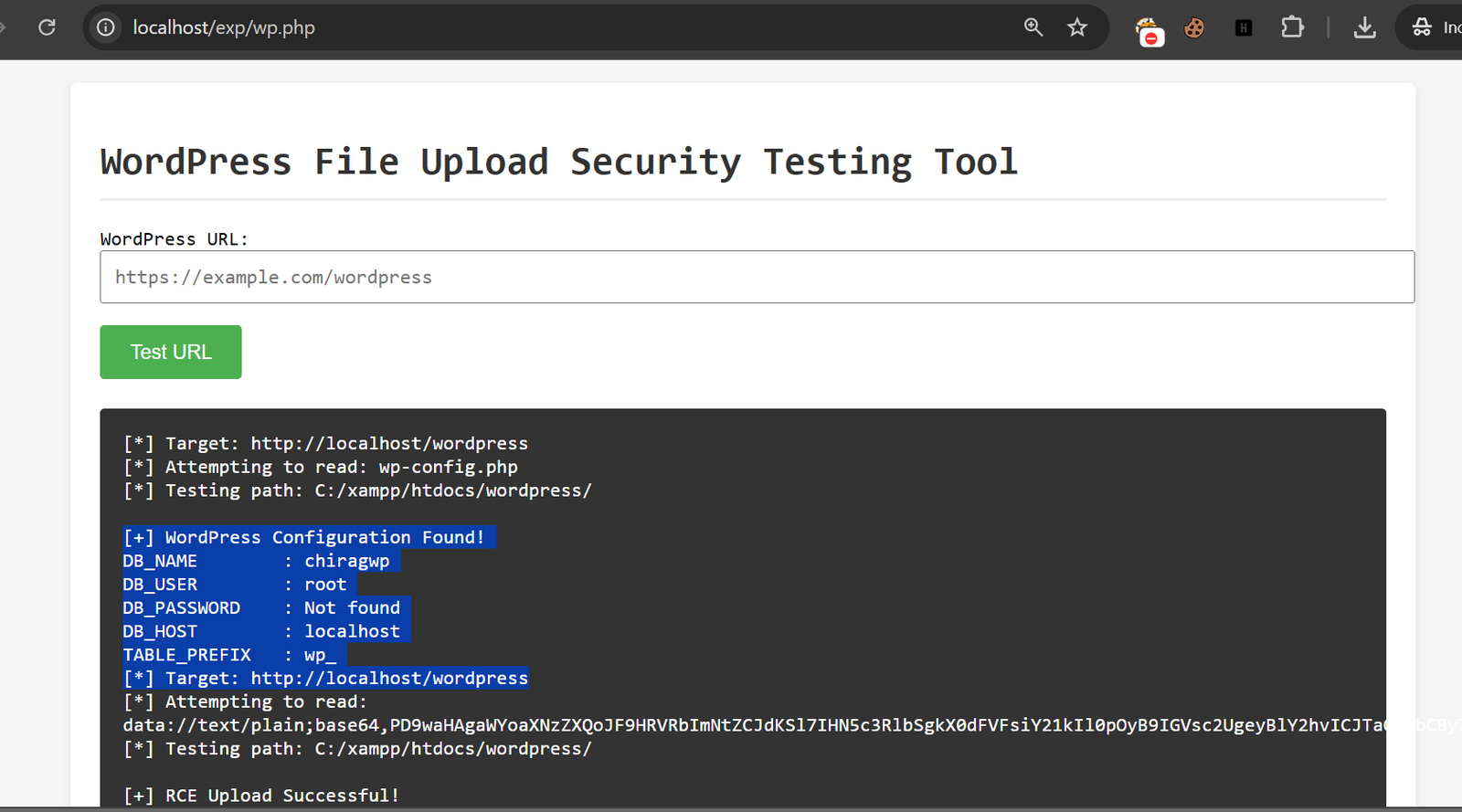The width and height of the screenshot is (1462, 812).
Task: Click the 'Not found' password value
Action: 352,608
